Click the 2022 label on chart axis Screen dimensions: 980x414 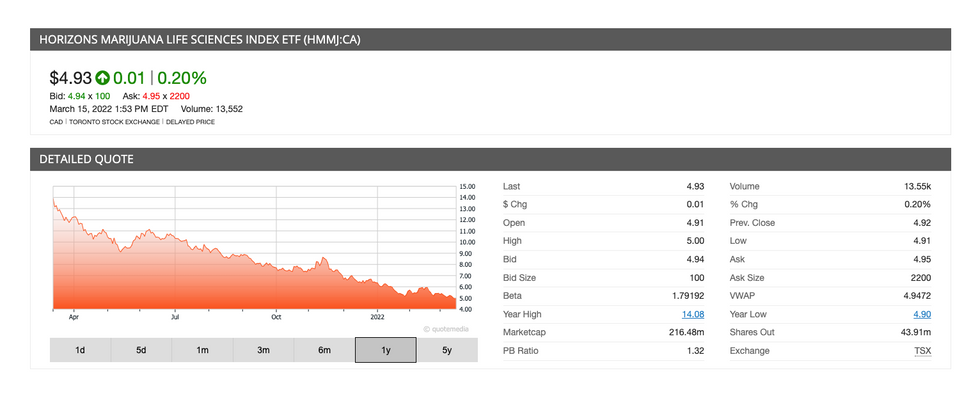[x=377, y=316]
